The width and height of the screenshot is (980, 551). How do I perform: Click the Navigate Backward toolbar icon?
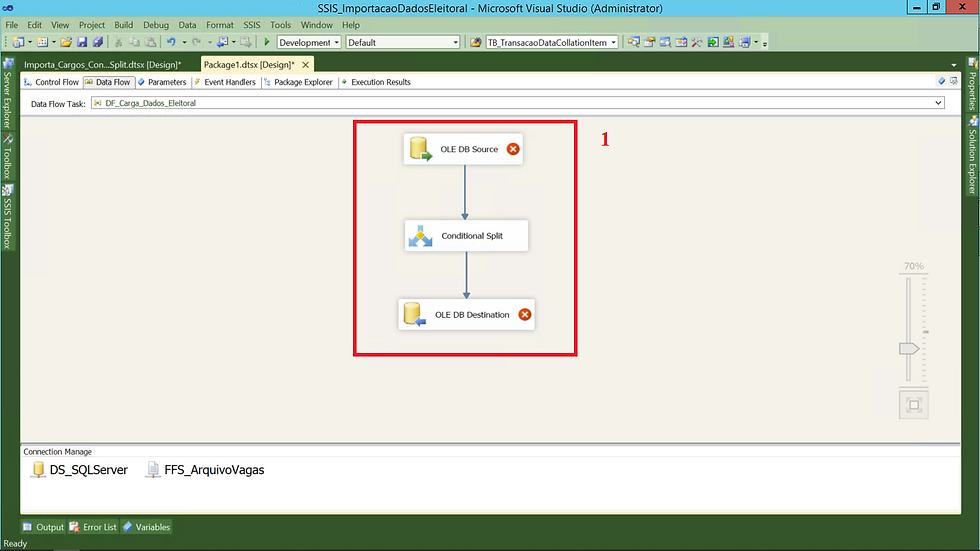coord(222,42)
